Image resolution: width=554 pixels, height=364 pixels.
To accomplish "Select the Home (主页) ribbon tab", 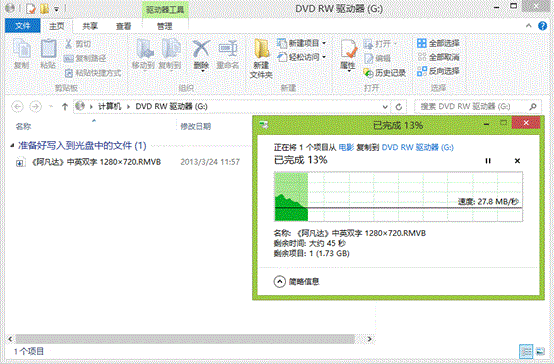I will coord(57,26).
